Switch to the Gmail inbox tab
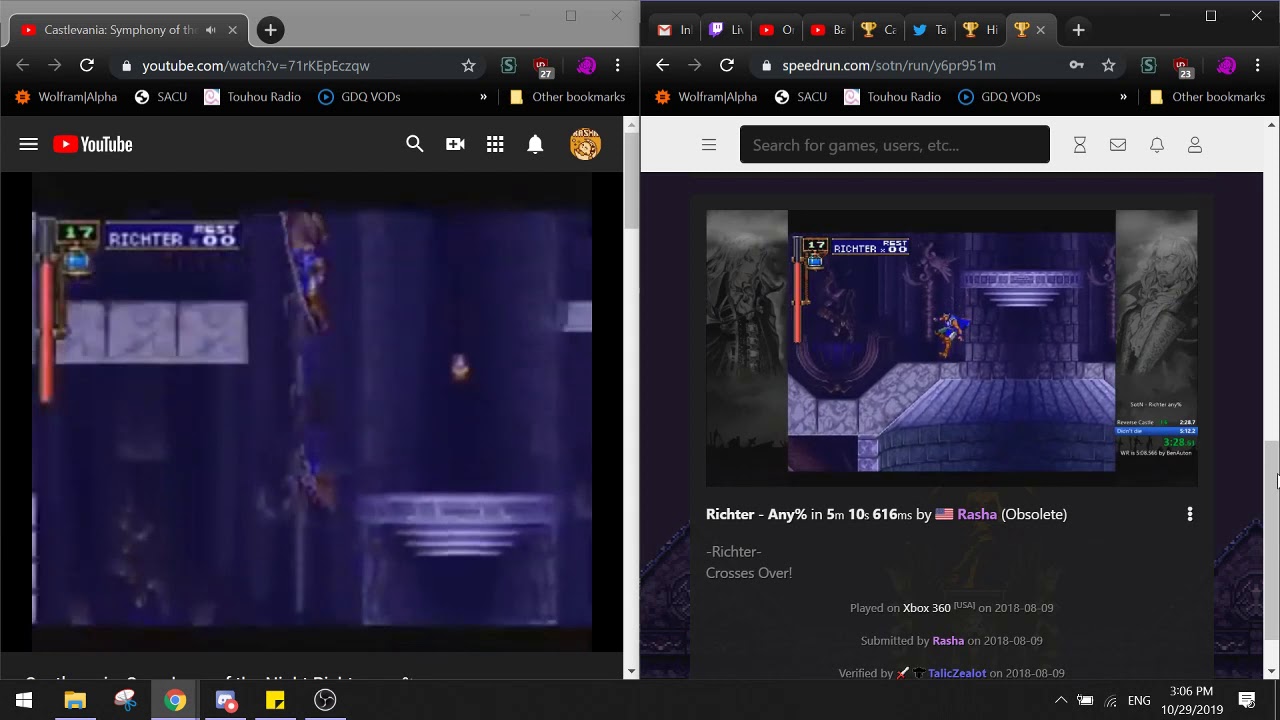The width and height of the screenshot is (1280, 720). point(675,30)
